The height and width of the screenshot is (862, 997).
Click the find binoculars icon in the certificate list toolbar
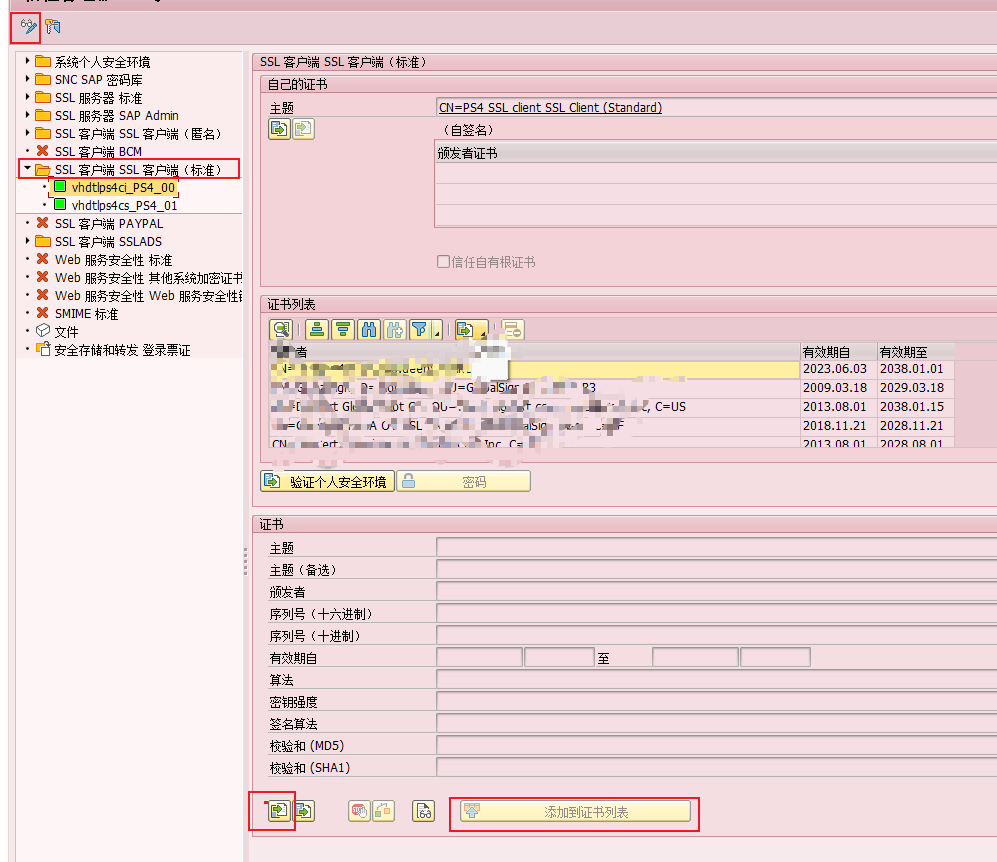point(369,329)
